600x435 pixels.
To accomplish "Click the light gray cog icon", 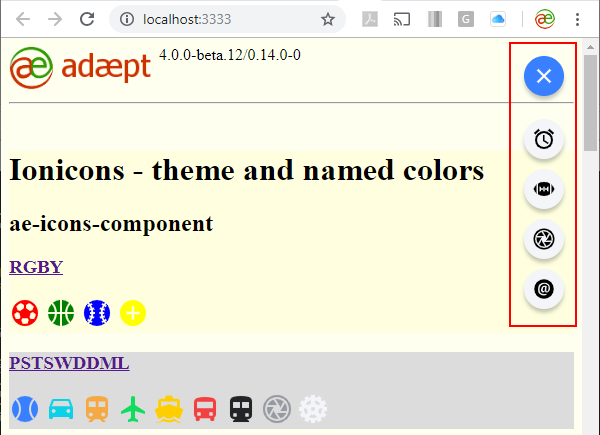I will [313, 409].
